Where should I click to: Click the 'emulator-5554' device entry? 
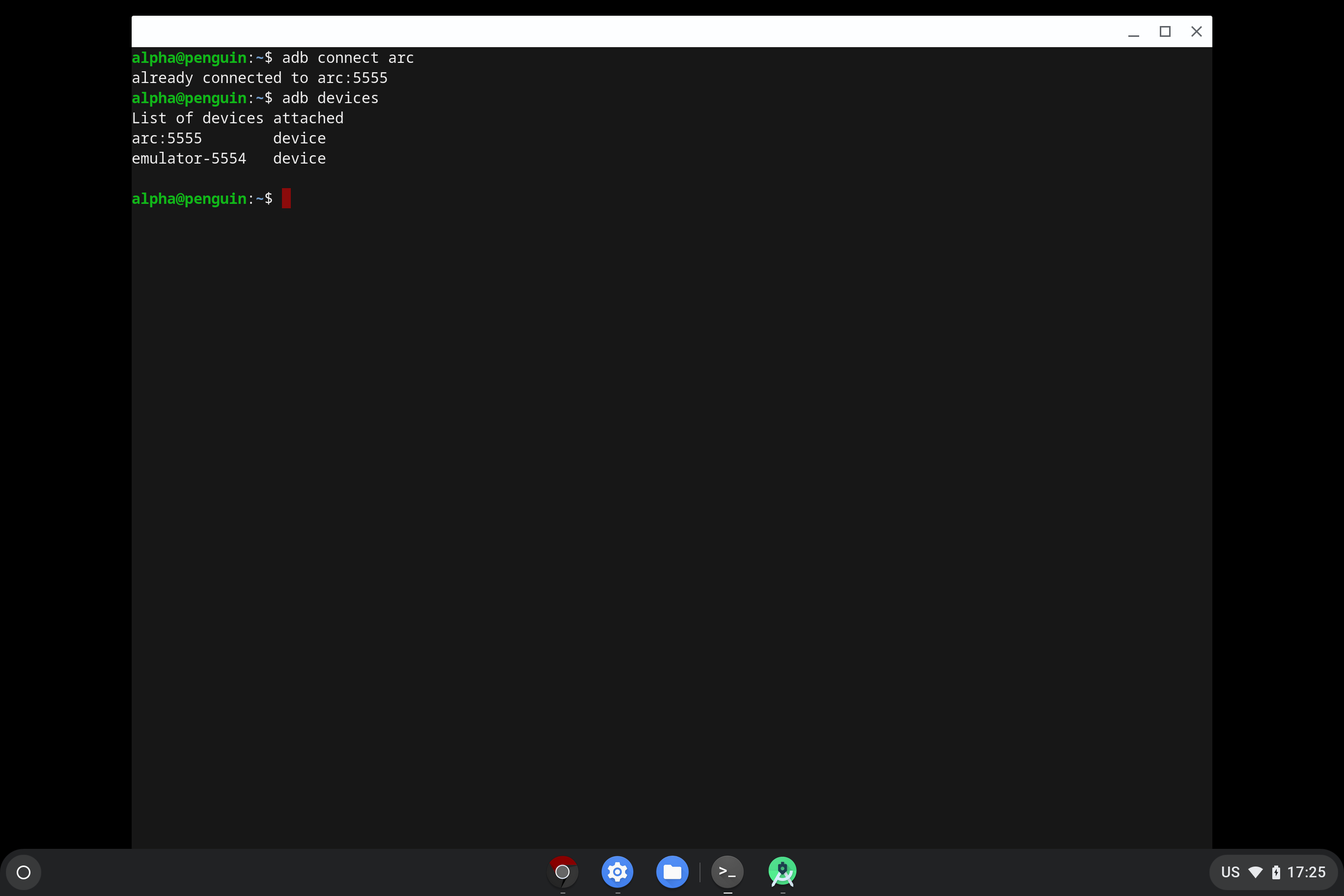point(189,158)
